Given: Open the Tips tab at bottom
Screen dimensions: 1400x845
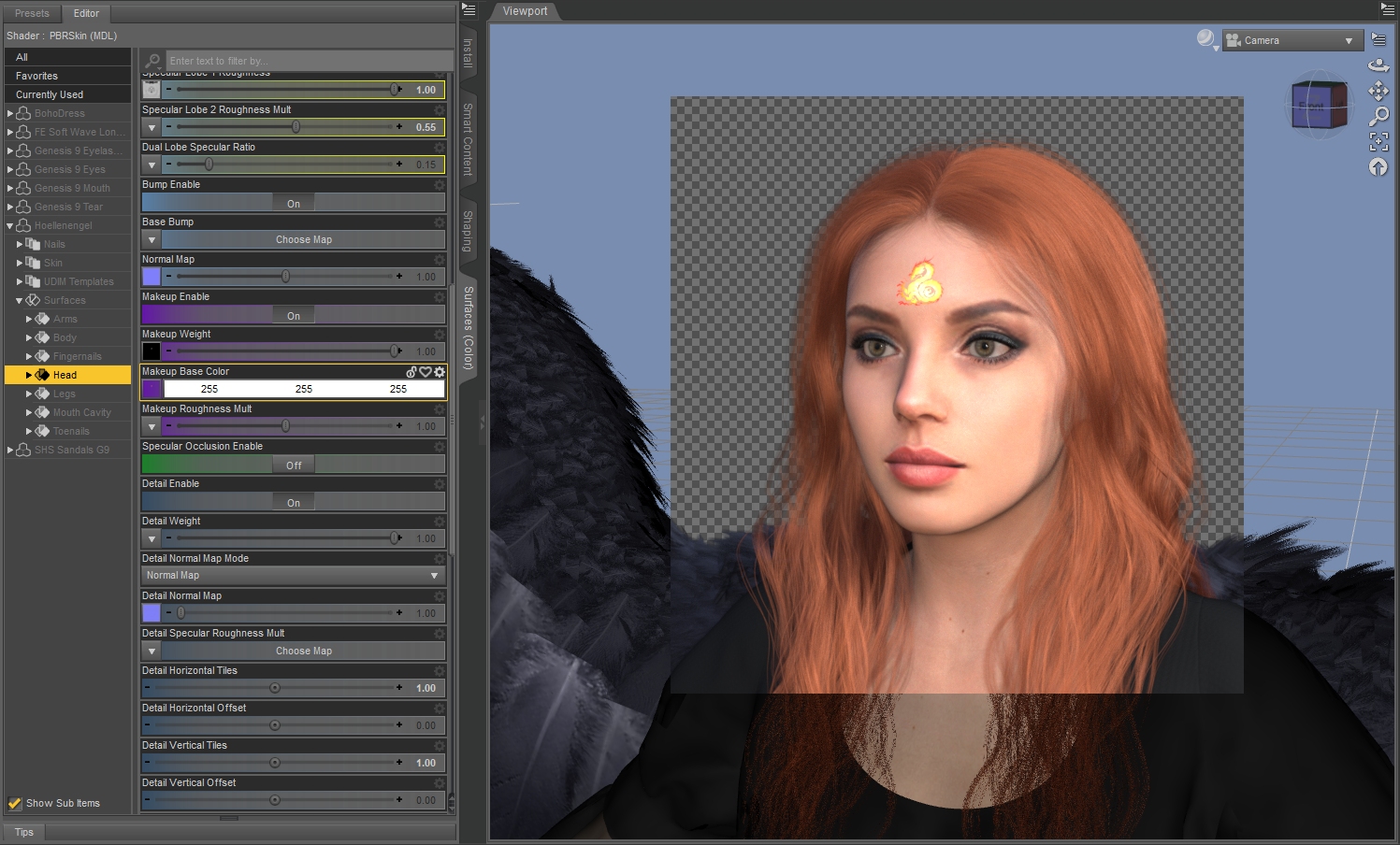Looking at the screenshot, I should click(x=24, y=832).
